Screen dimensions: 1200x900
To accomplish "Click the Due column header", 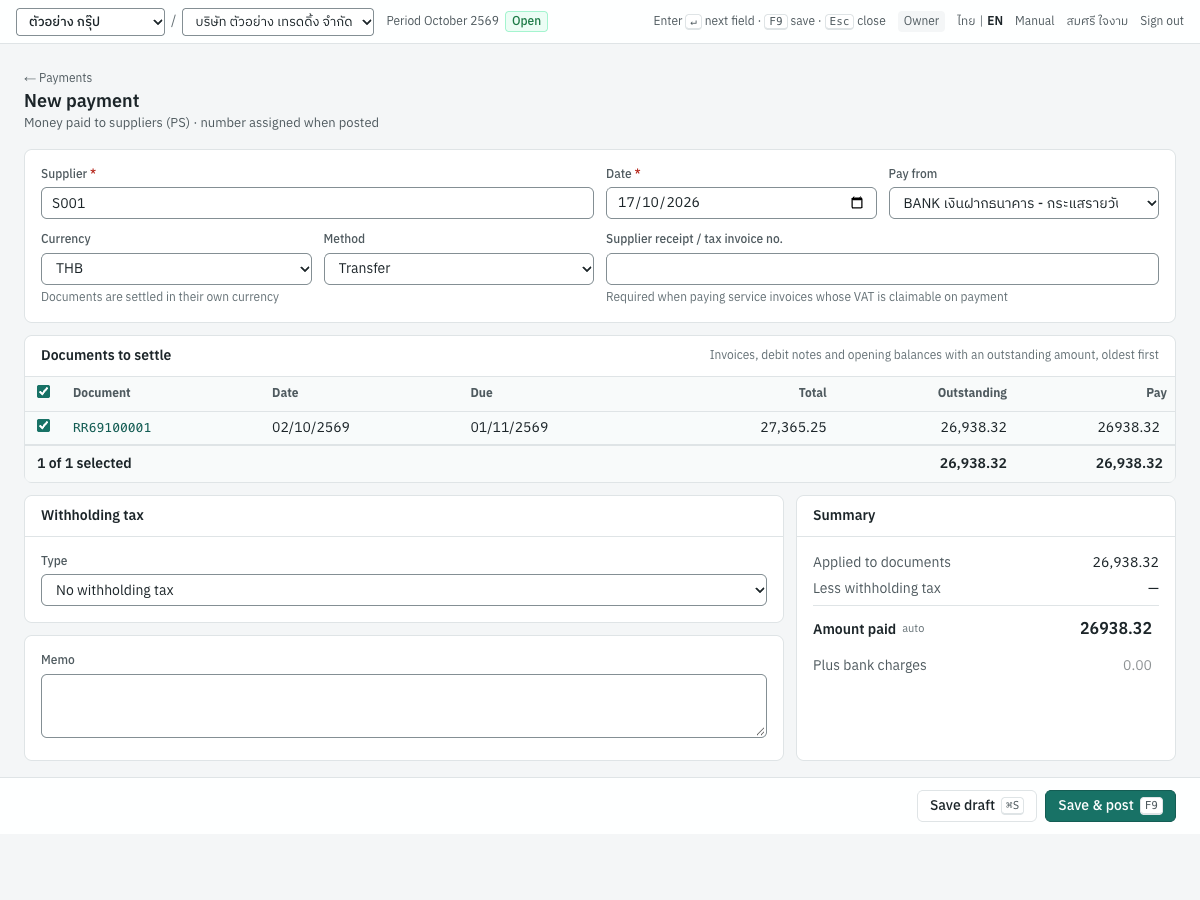I will [481, 393].
